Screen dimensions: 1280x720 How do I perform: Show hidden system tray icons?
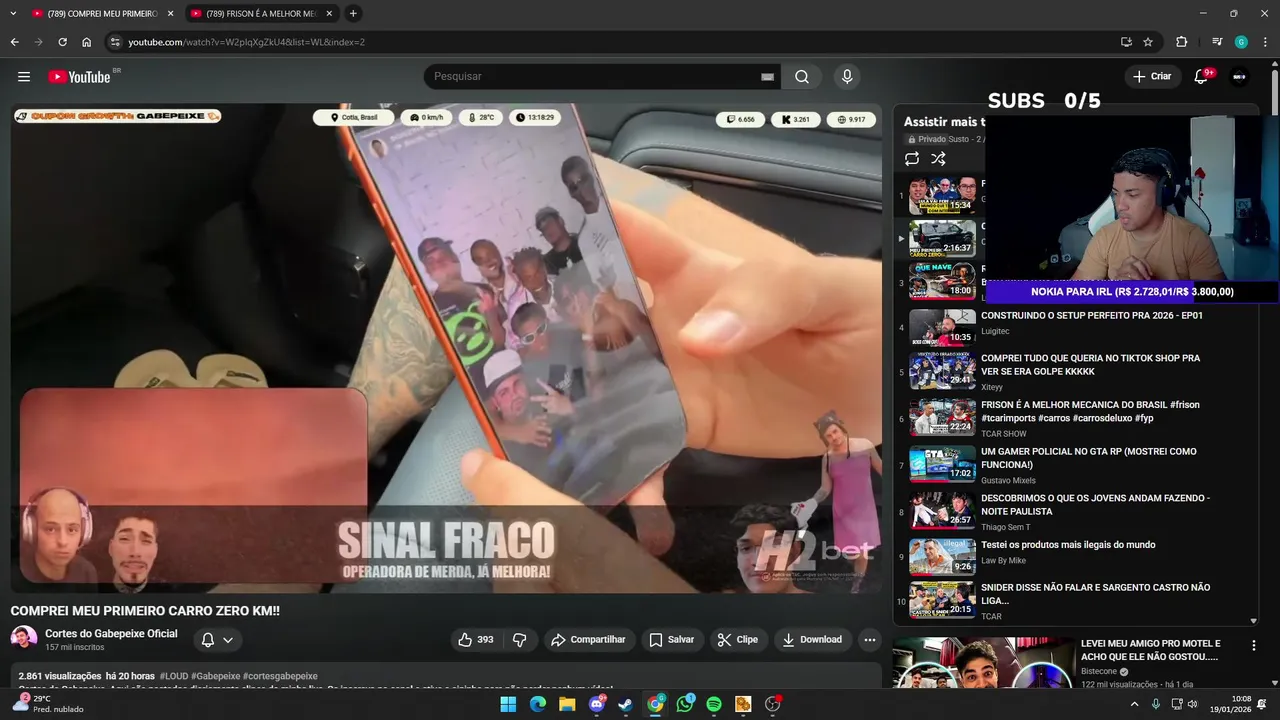coord(1134,705)
